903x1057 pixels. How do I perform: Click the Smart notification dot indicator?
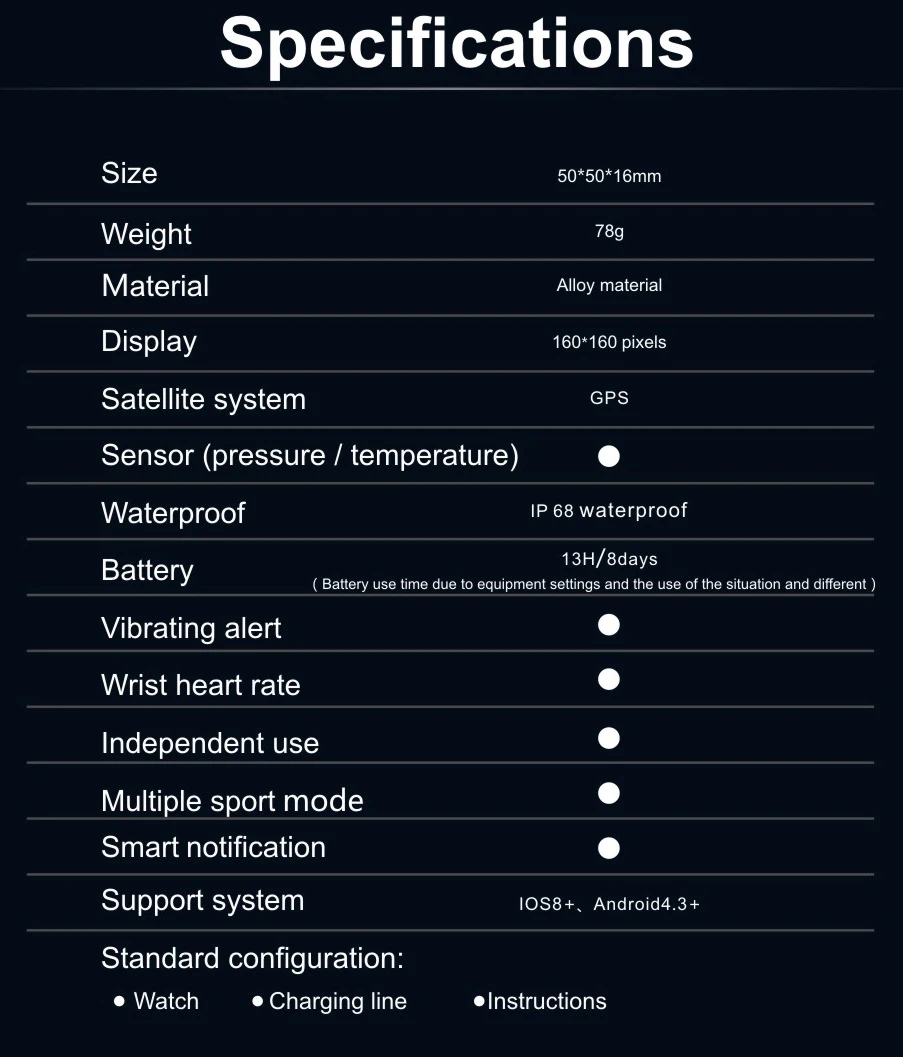click(609, 848)
